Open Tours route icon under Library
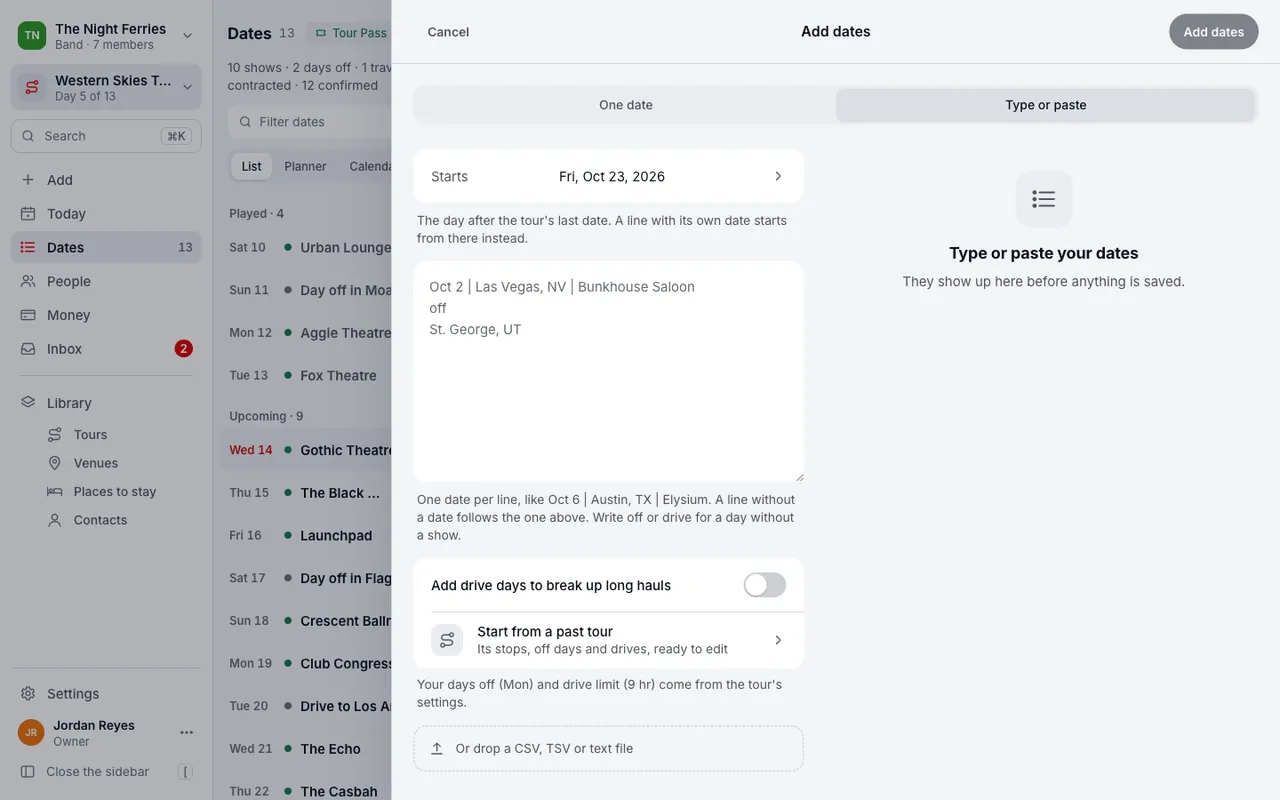Viewport: 1280px width, 800px height. (x=55, y=435)
